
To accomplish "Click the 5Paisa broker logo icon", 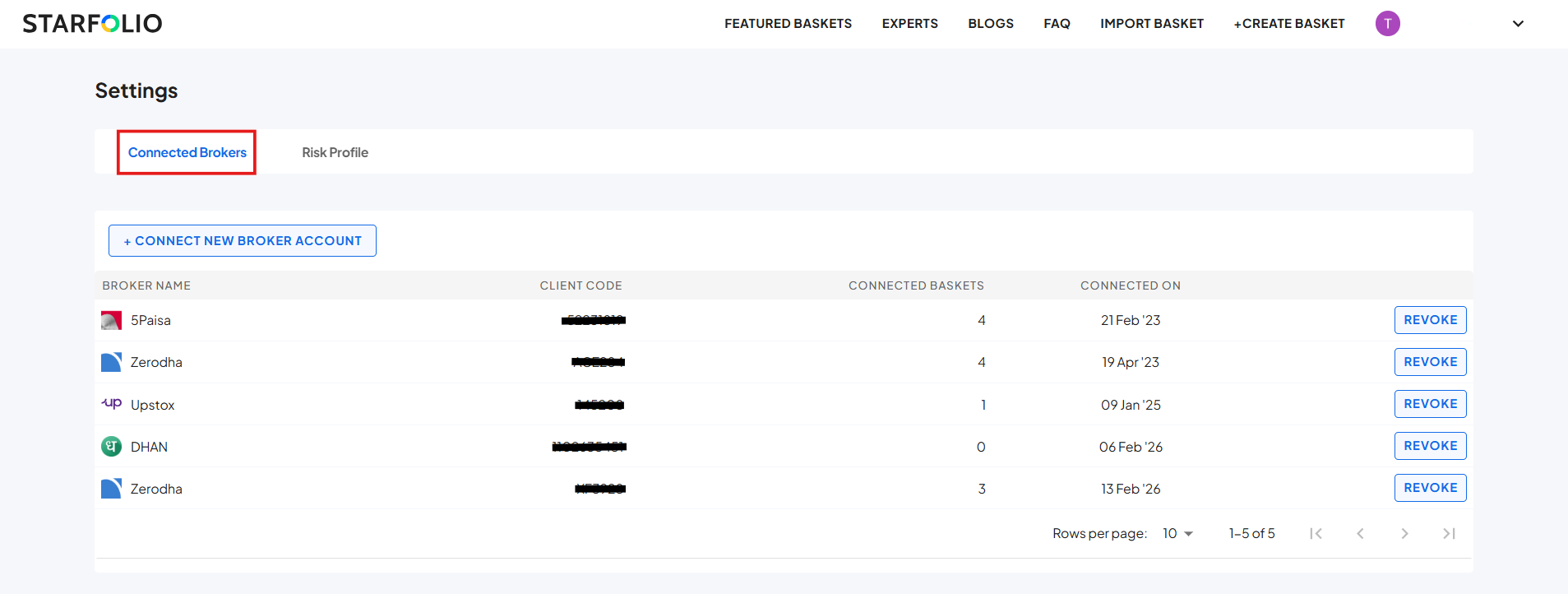I will click(x=111, y=320).
